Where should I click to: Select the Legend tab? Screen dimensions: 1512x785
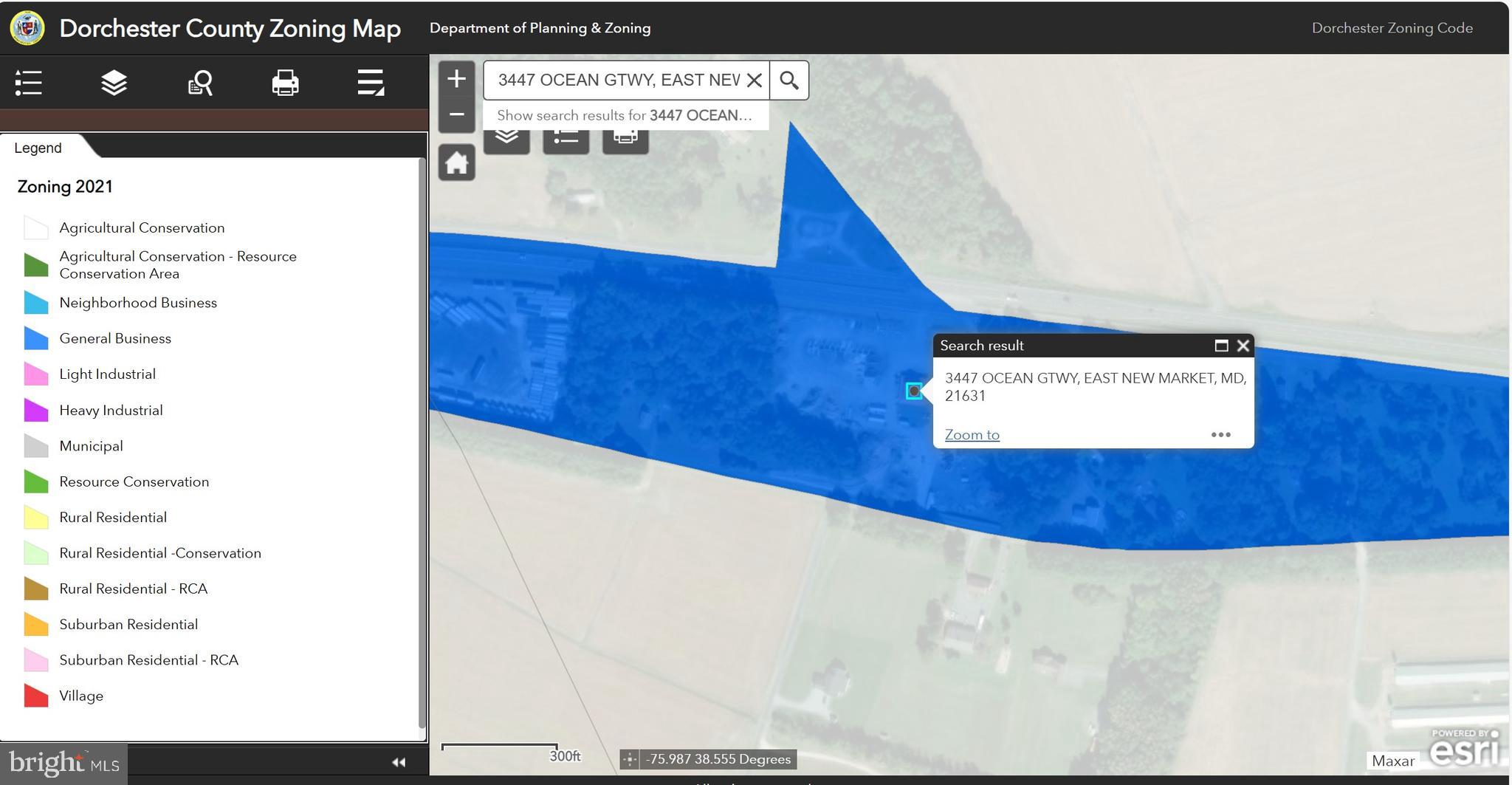[x=38, y=148]
